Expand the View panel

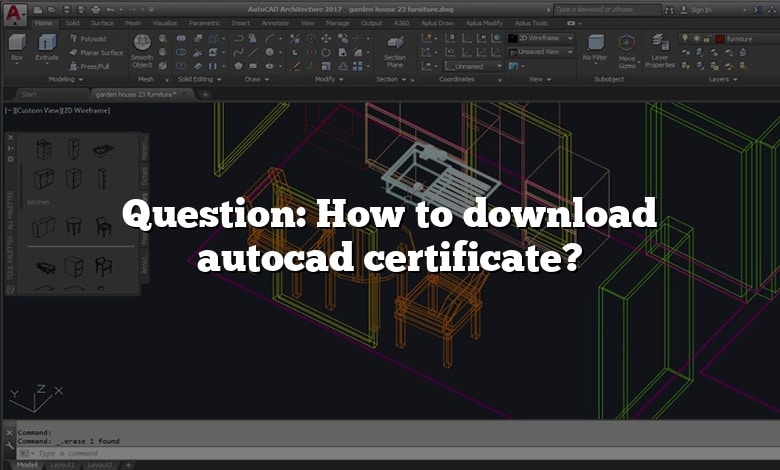click(540, 79)
